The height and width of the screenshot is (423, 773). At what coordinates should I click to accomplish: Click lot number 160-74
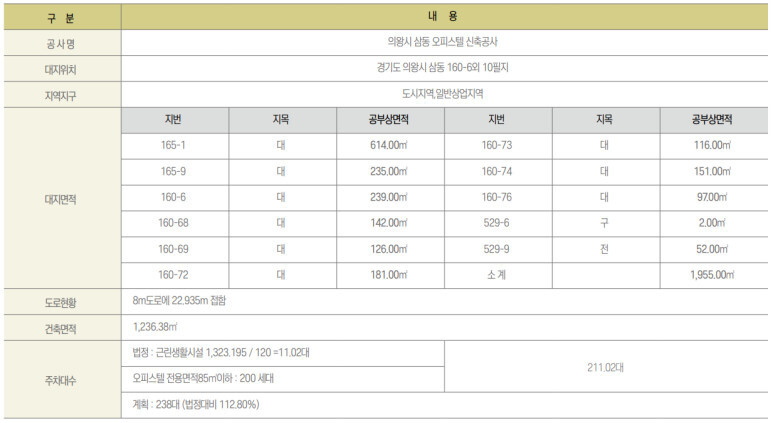497,172
